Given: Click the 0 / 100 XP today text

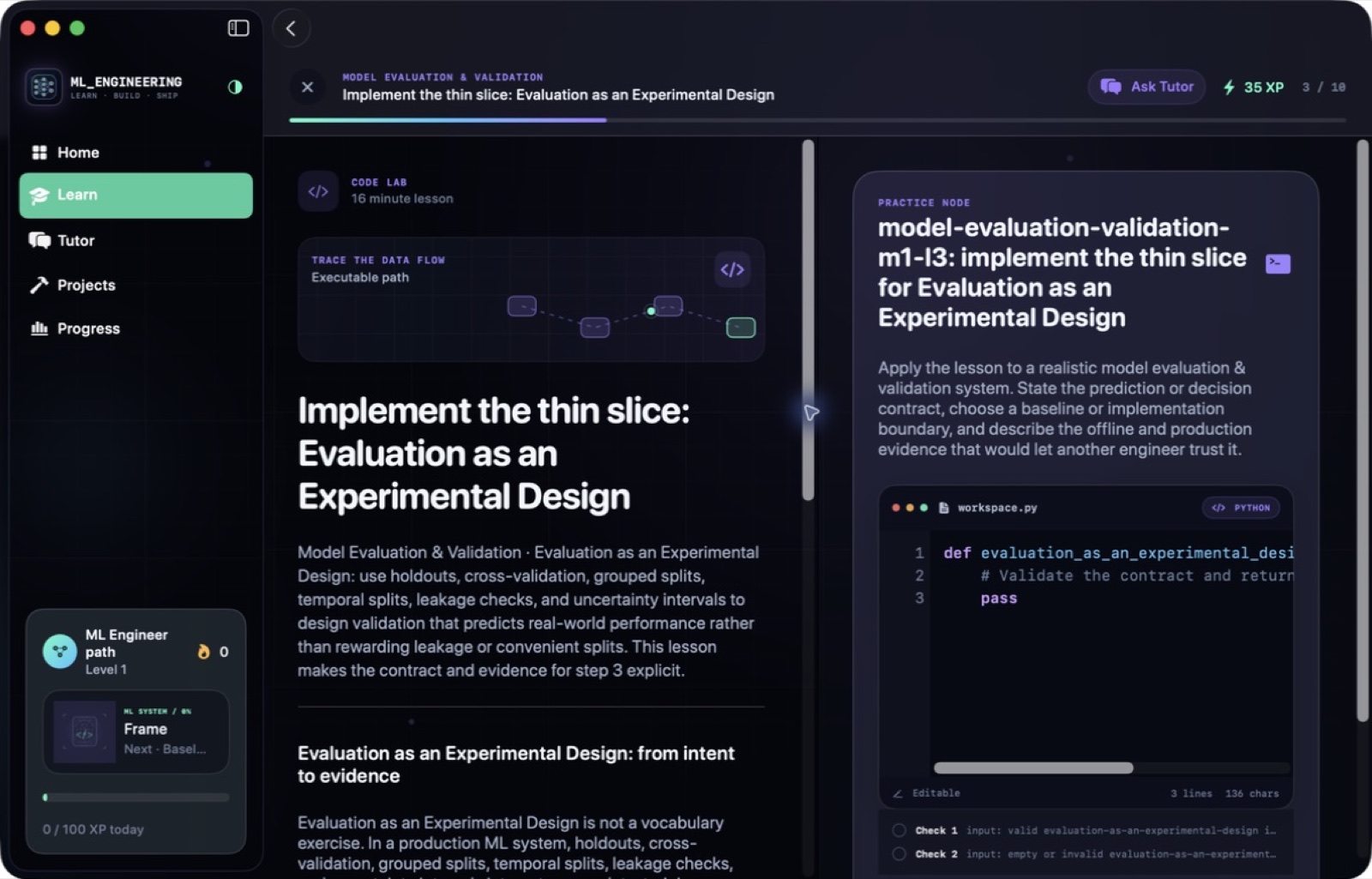Looking at the screenshot, I should (93, 829).
